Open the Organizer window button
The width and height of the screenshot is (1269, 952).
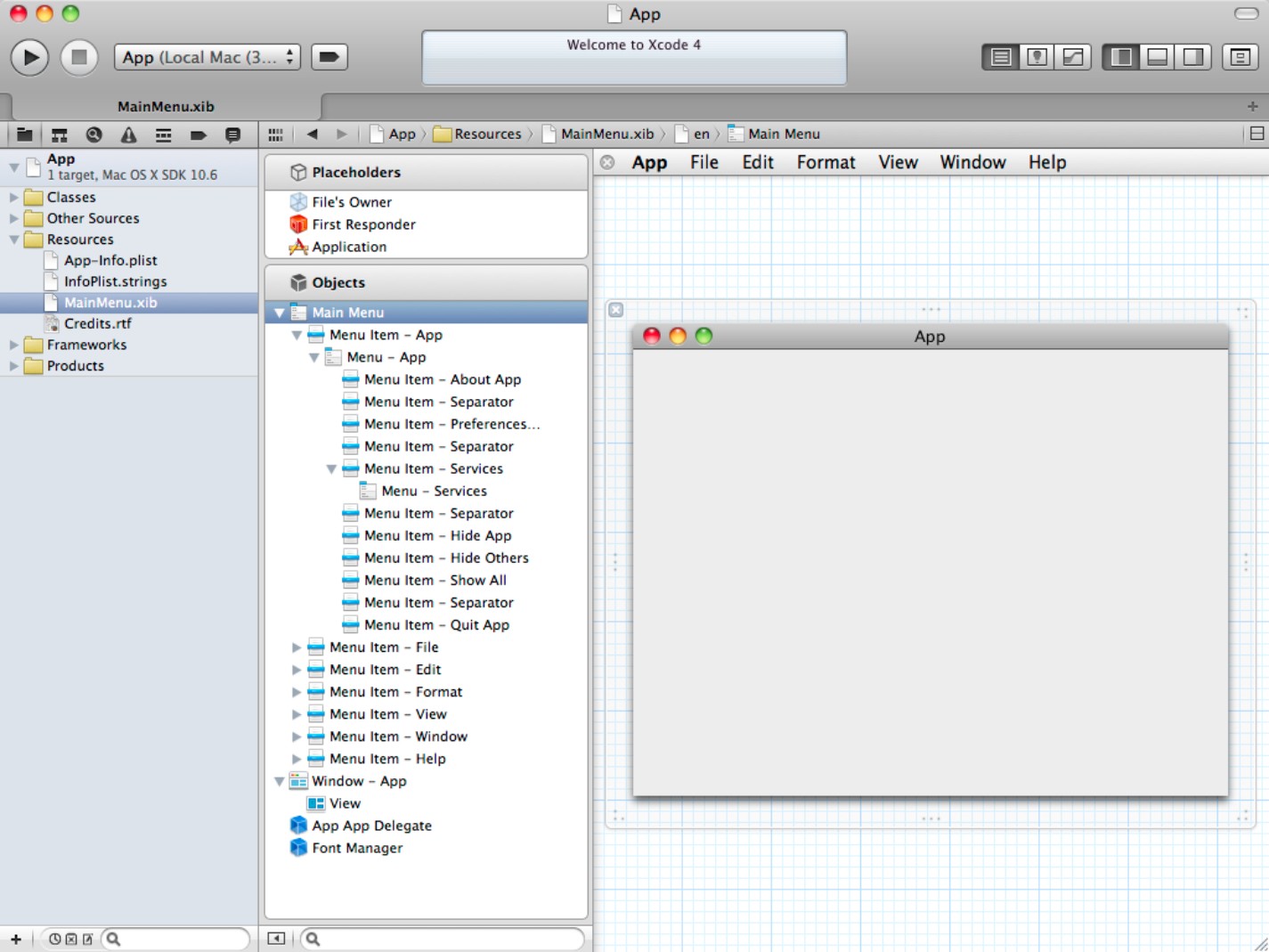click(x=1240, y=57)
